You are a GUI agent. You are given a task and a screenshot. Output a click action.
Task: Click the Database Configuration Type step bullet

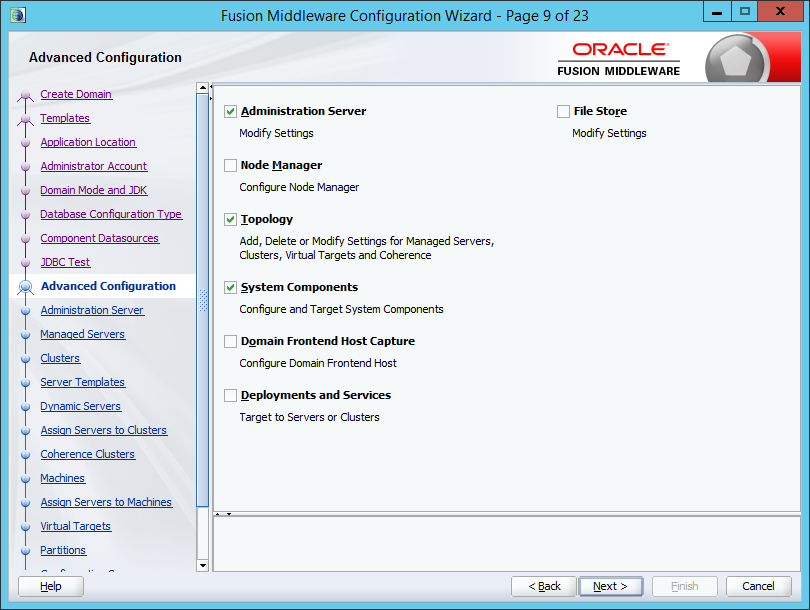tap(25, 215)
